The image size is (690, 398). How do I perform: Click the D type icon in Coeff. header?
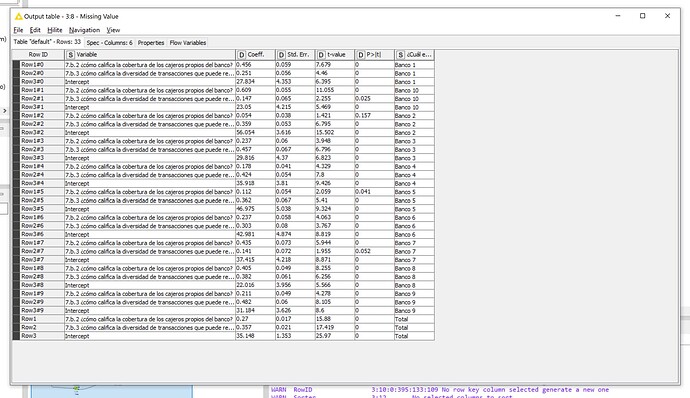(242, 55)
